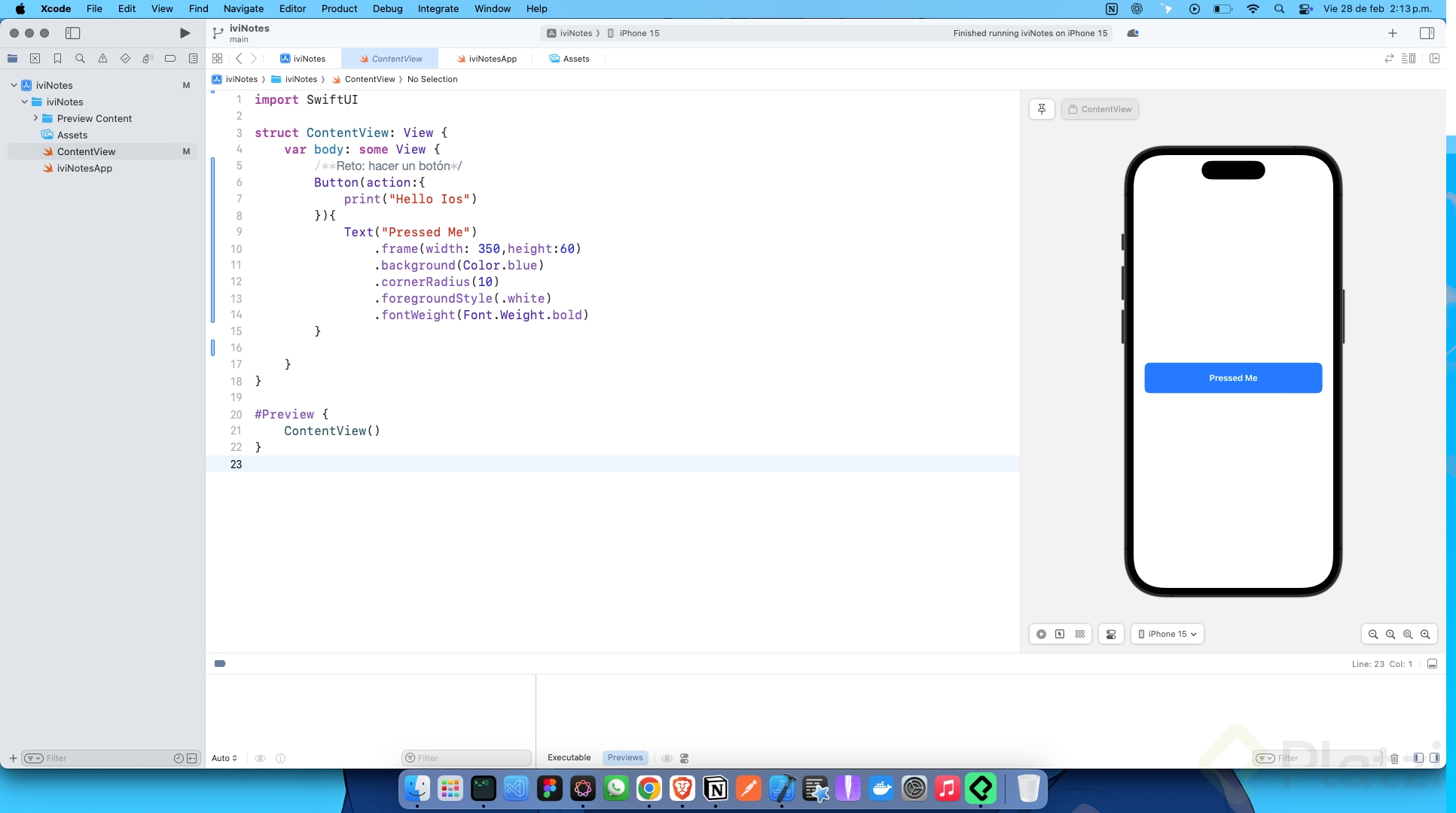Open the iPhone 15 preview device dropdown

[1167, 634]
